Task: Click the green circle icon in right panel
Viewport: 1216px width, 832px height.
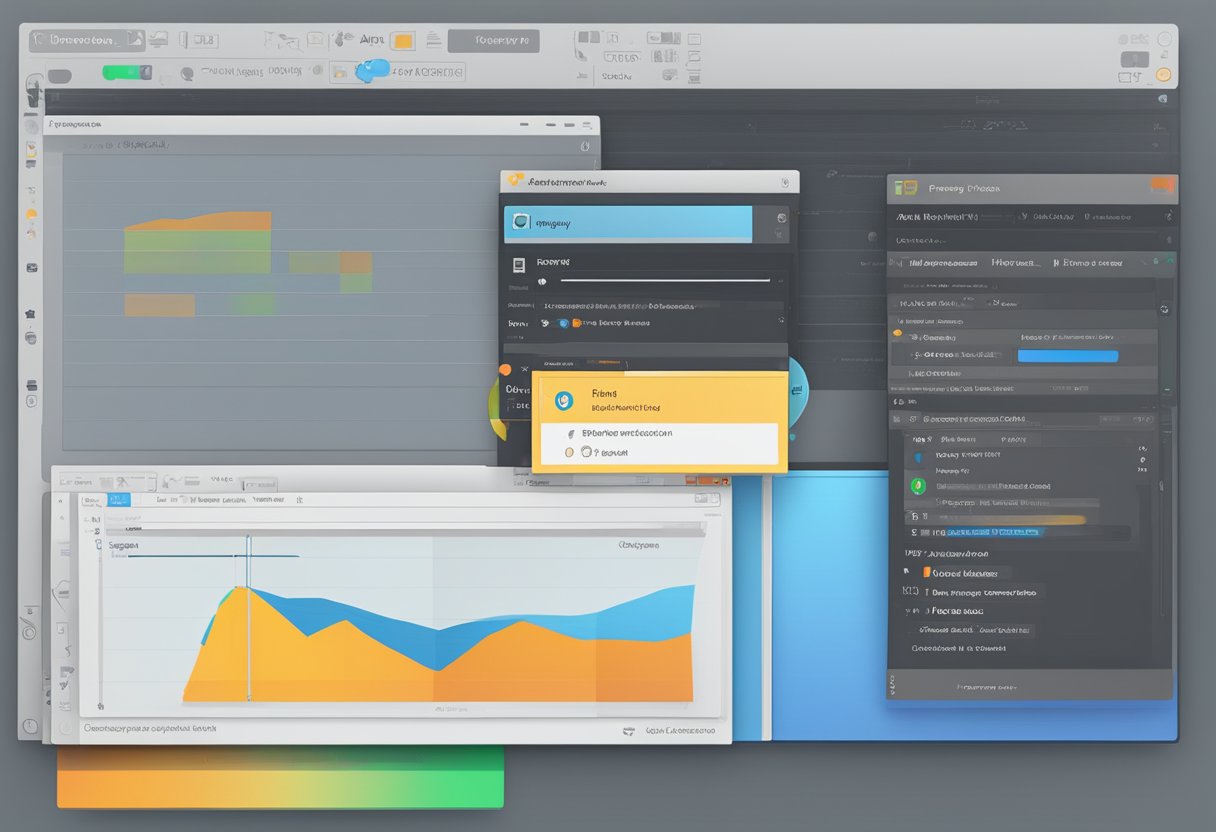Action: [x=918, y=486]
